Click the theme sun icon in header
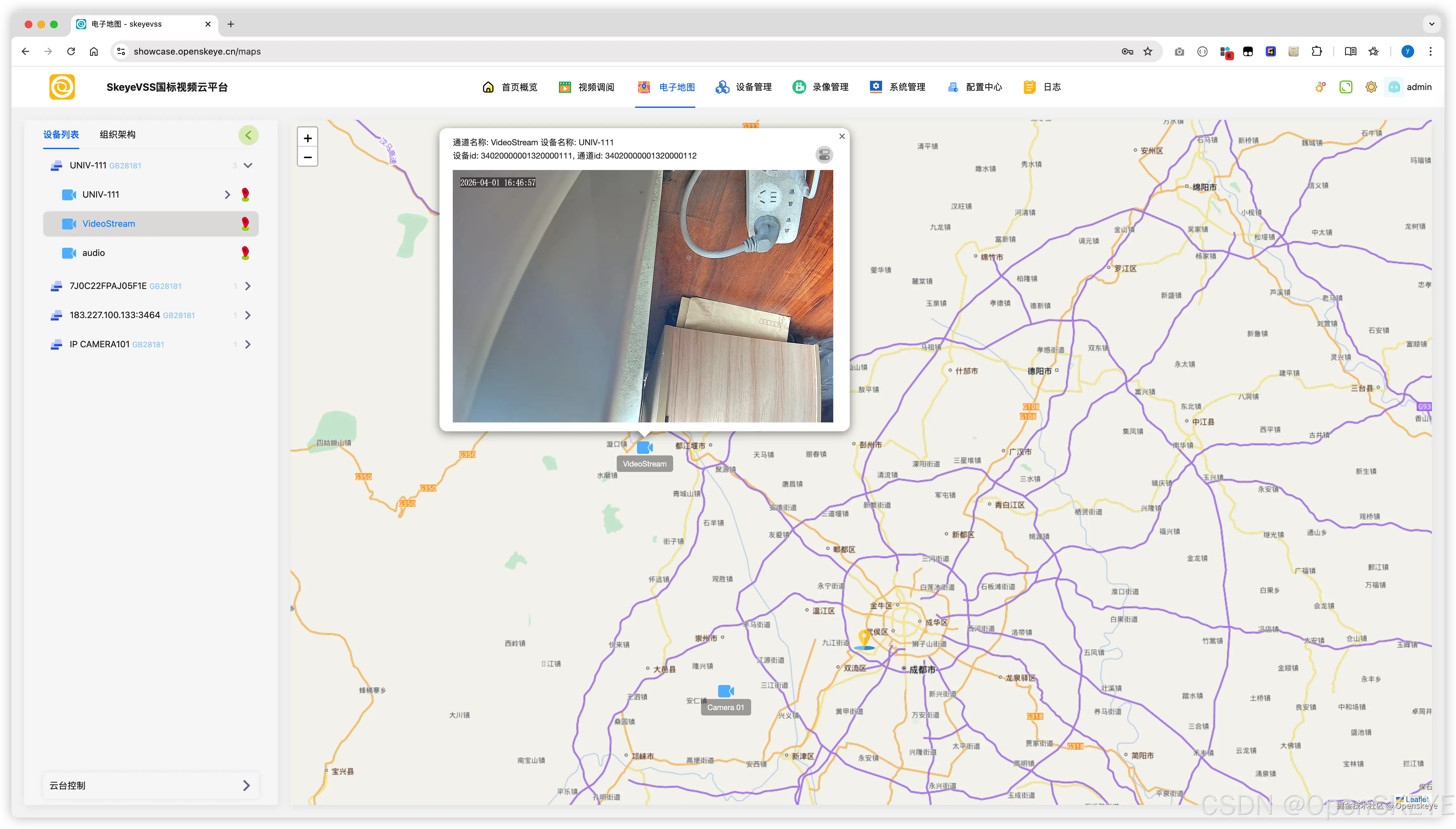The width and height of the screenshot is (1456, 829). point(1371,87)
